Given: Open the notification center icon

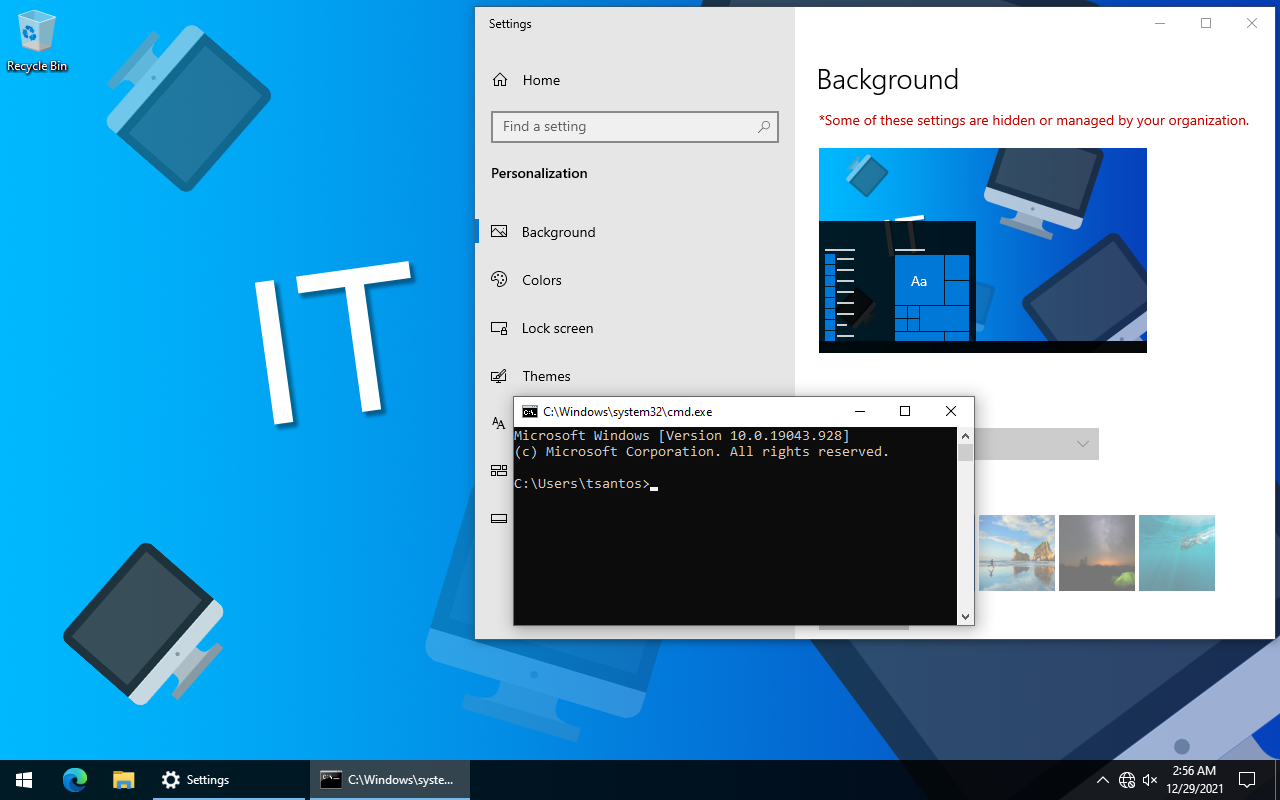Looking at the screenshot, I should tap(1247, 780).
